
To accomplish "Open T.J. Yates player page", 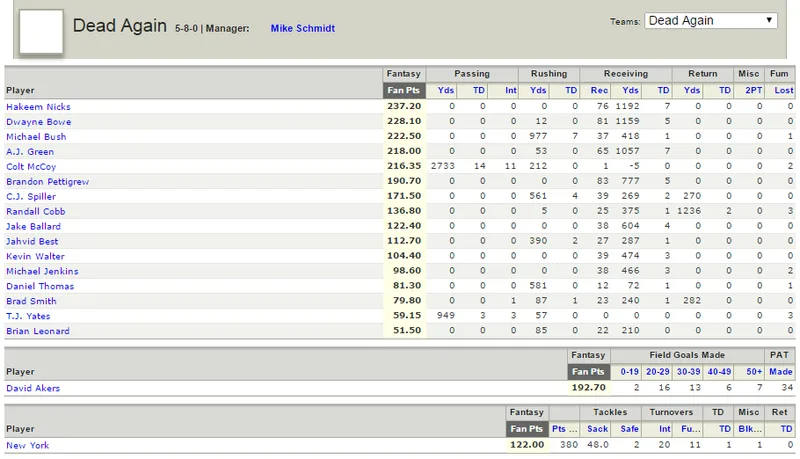I will point(28,316).
